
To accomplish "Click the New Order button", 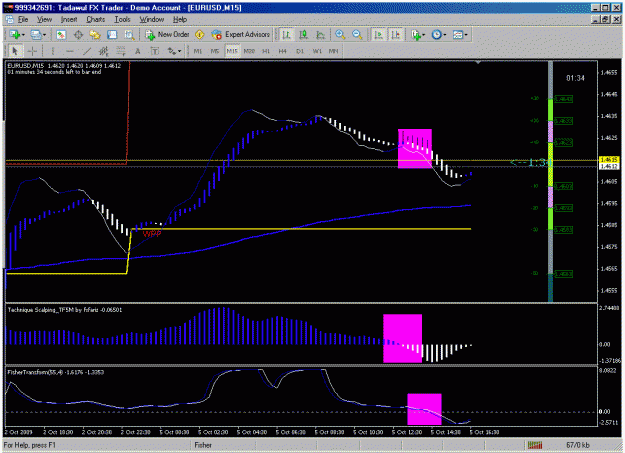I will click(167, 35).
